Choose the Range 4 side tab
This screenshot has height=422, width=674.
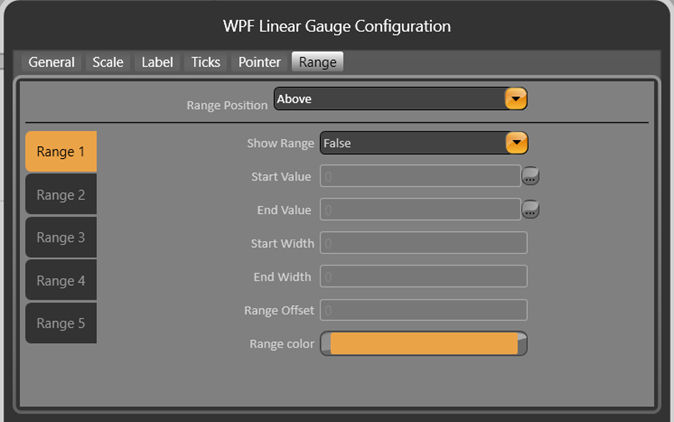pos(61,281)
